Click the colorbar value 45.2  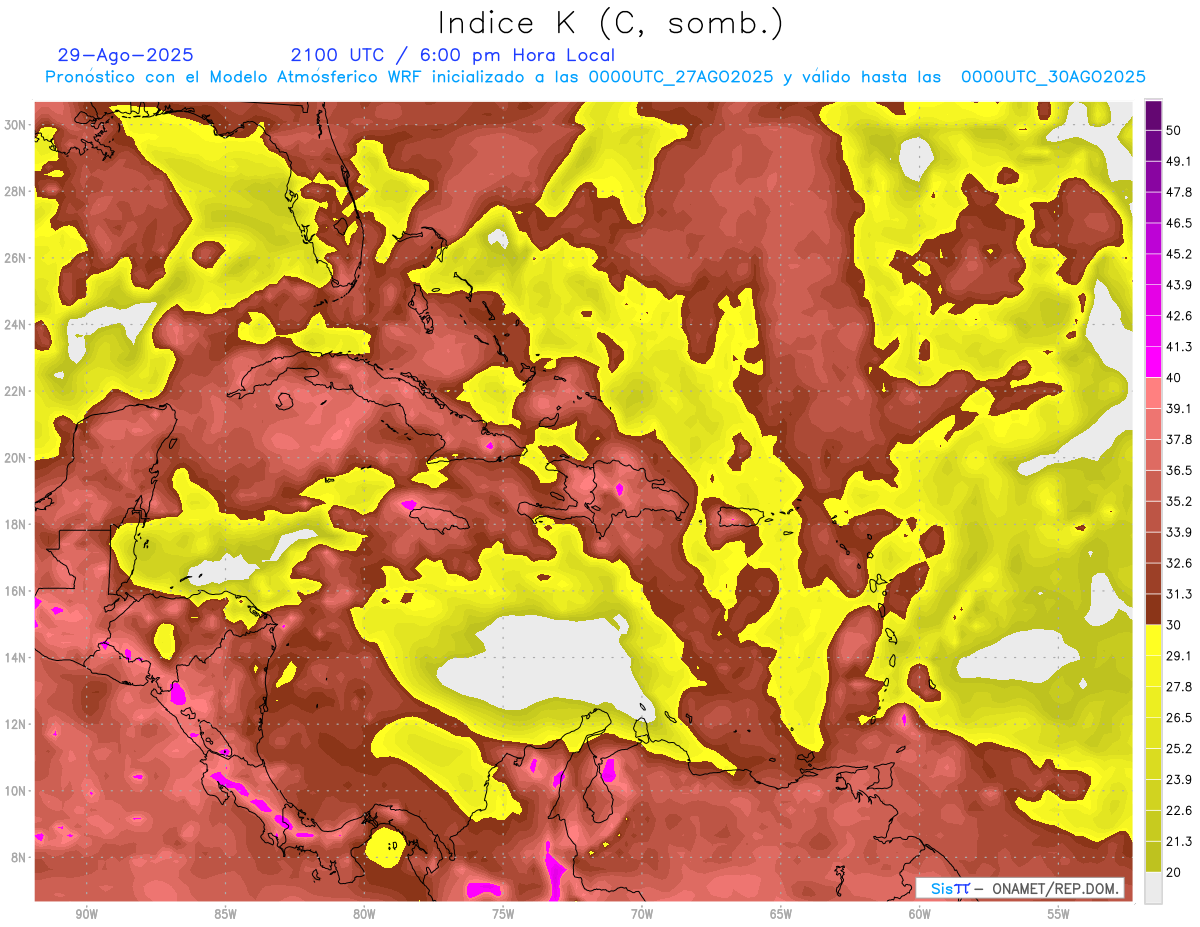(1179, 254)
